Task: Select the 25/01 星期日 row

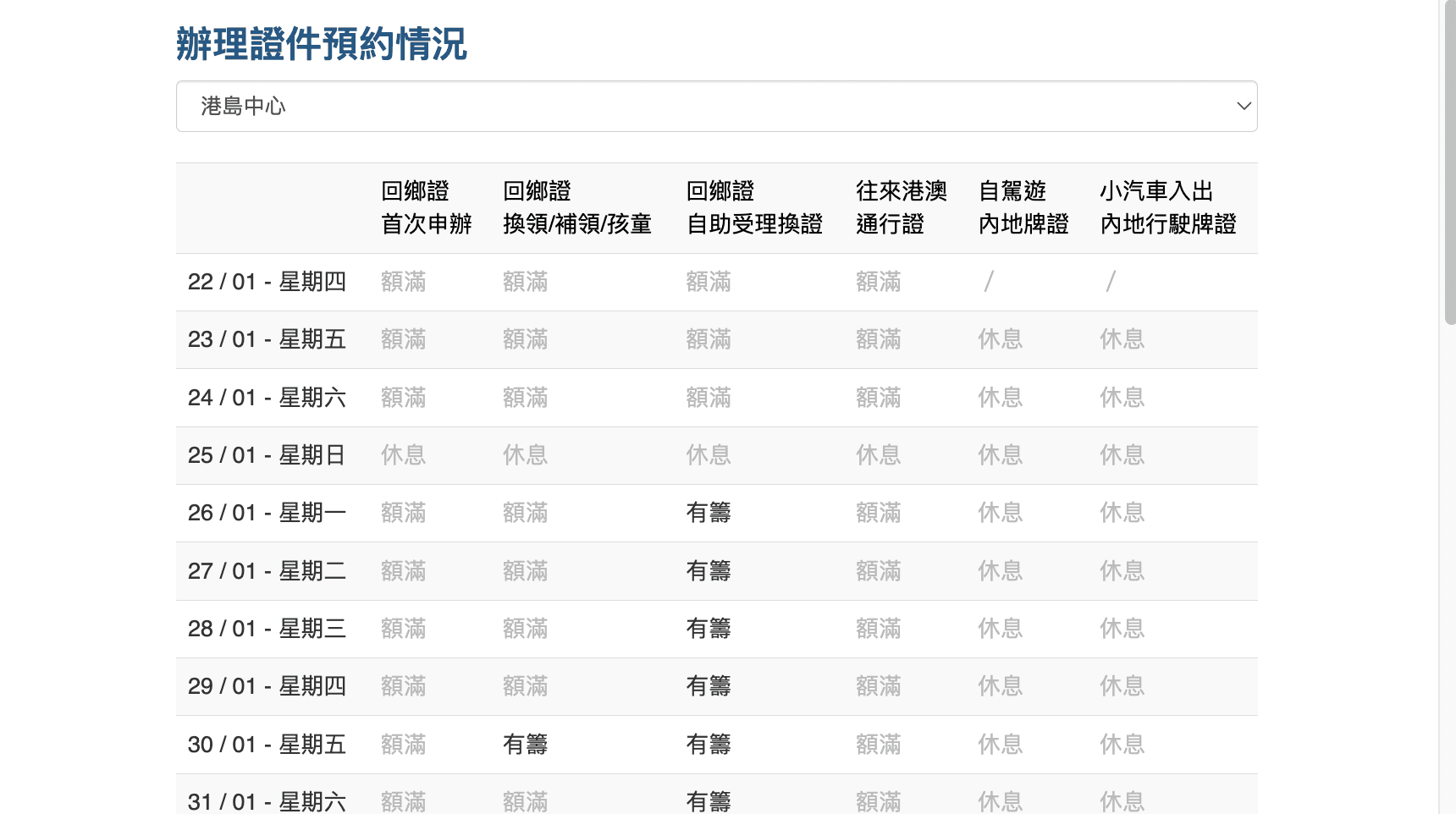Action: tap(267, 454)
